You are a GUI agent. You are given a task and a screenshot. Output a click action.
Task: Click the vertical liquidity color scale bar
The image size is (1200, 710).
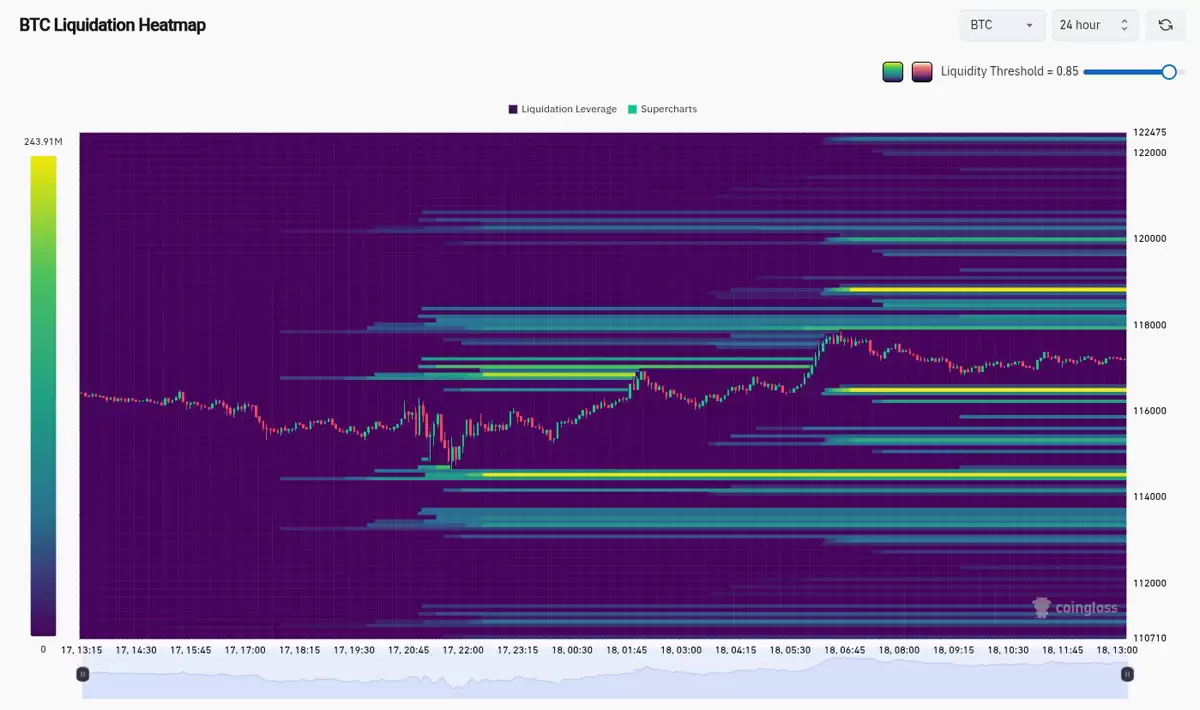point(42,390)
